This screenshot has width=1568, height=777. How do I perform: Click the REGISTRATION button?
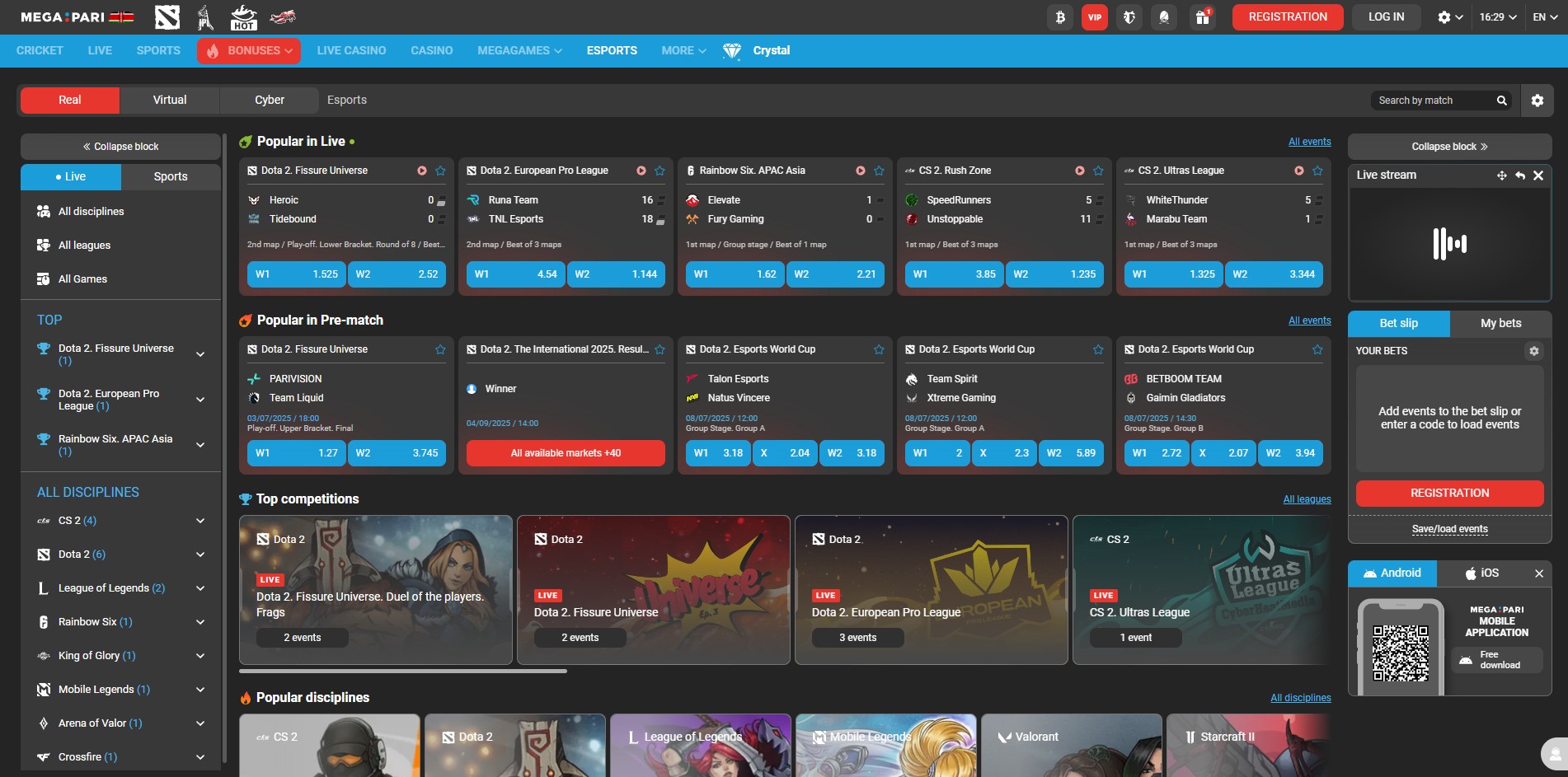click(1287, 16)
